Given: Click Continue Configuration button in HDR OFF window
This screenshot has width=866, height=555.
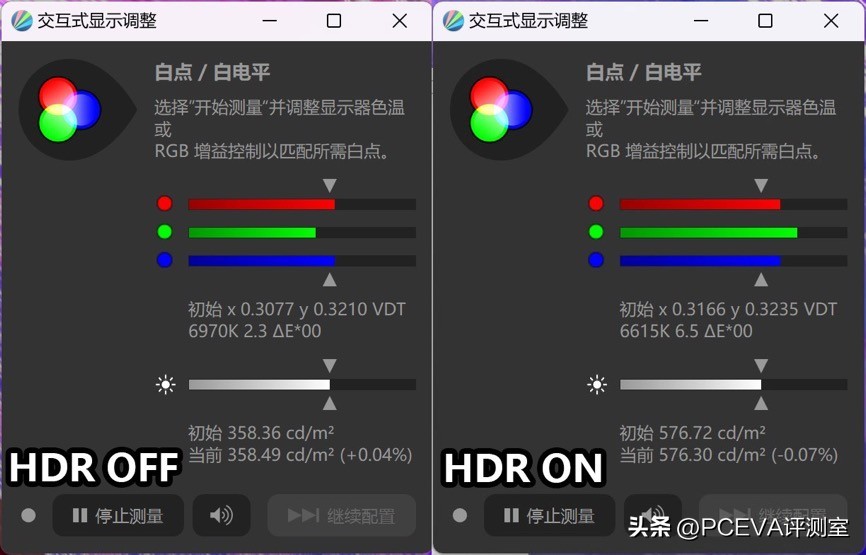Looking at the screenshot, I should [342, 516].
